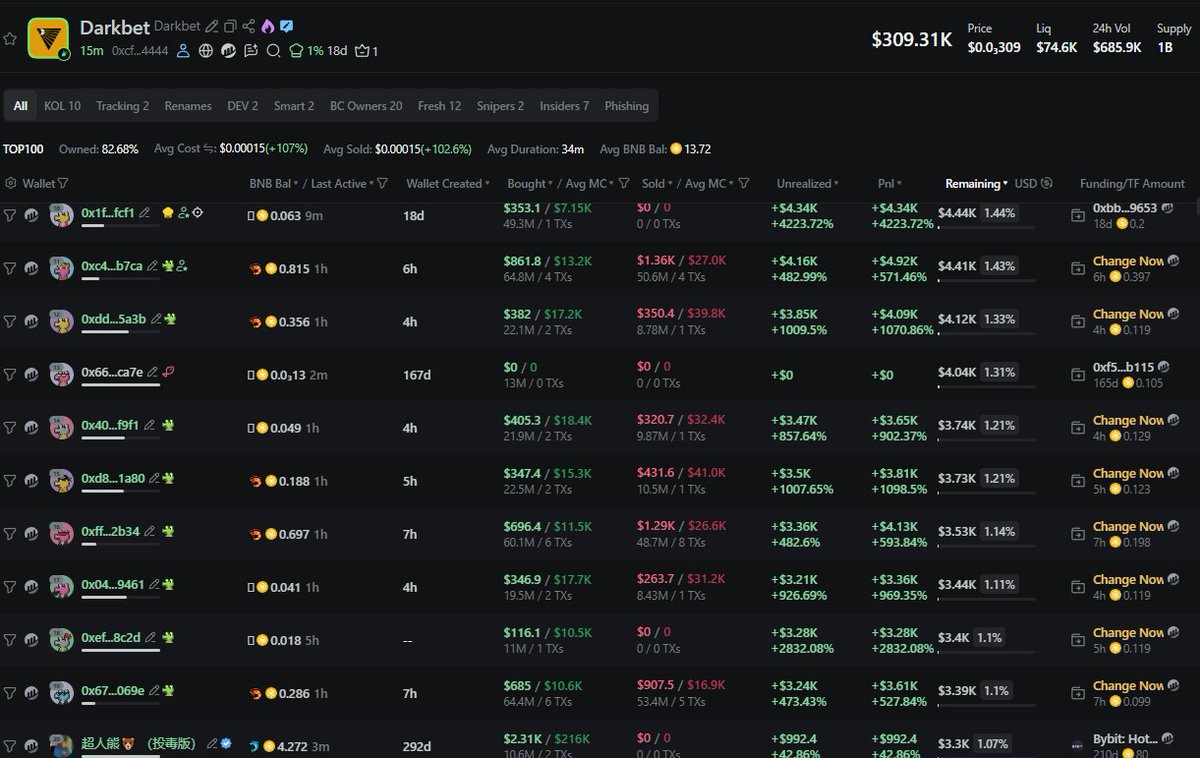This screenshot has height=758, width=1200.
Task: Toggle the Wallet column filter funnel
Action: (63, 184)
